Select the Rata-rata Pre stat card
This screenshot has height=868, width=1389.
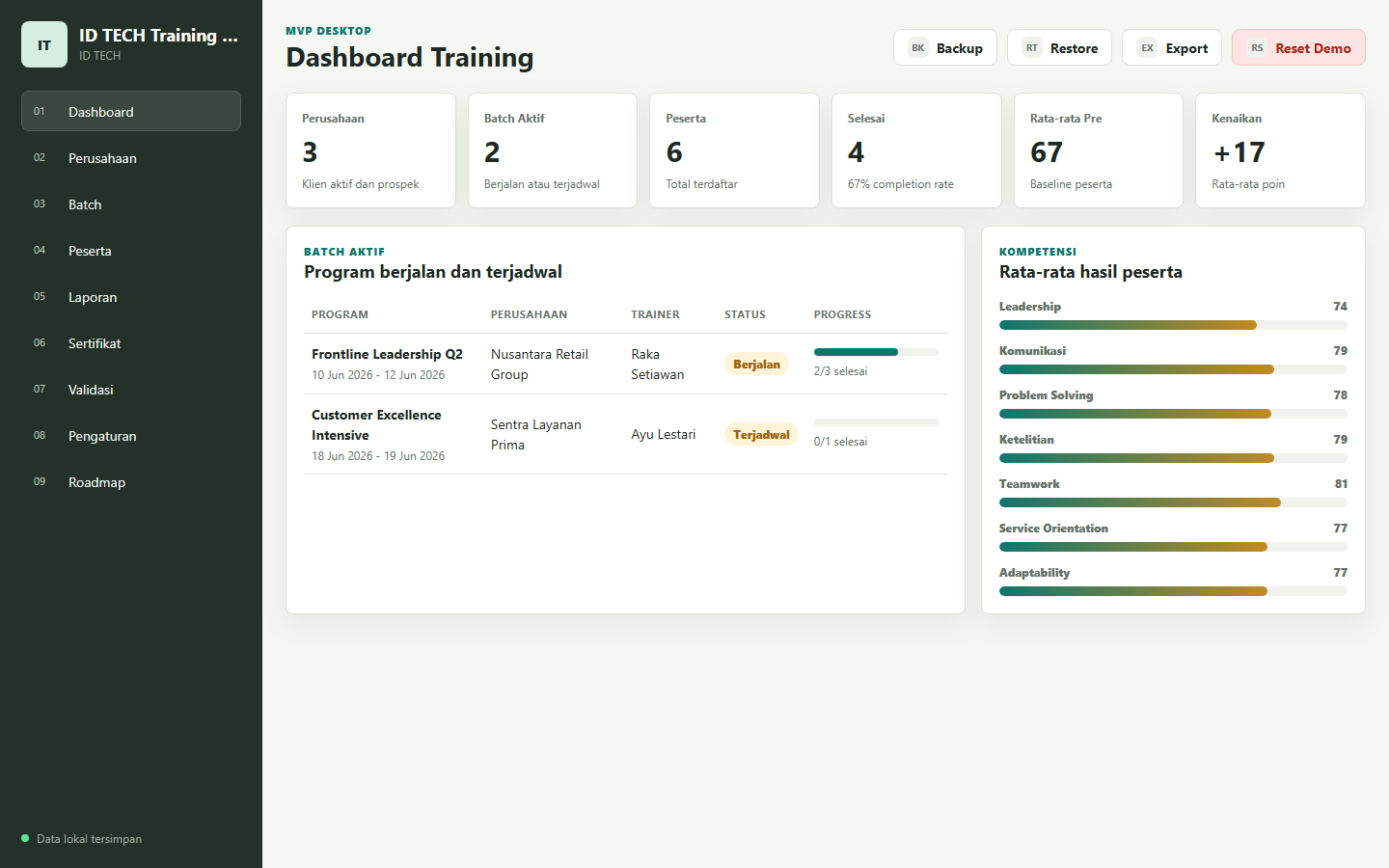coord(1099,150)
